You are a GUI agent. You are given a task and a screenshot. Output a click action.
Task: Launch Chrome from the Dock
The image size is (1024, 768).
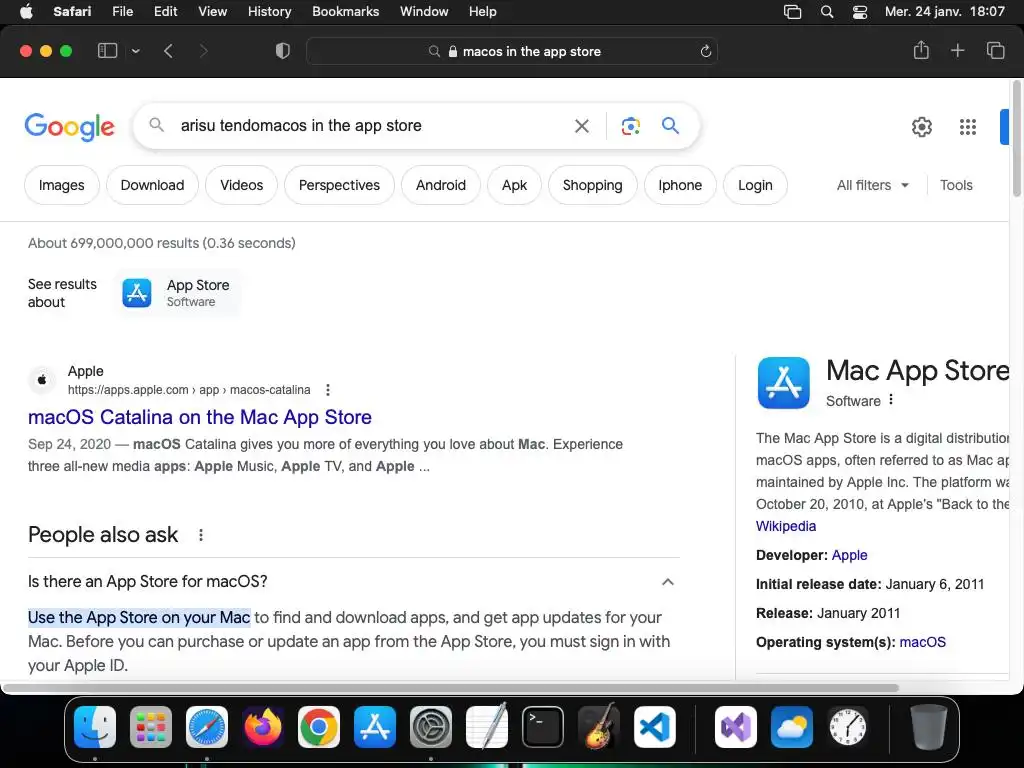319,727
